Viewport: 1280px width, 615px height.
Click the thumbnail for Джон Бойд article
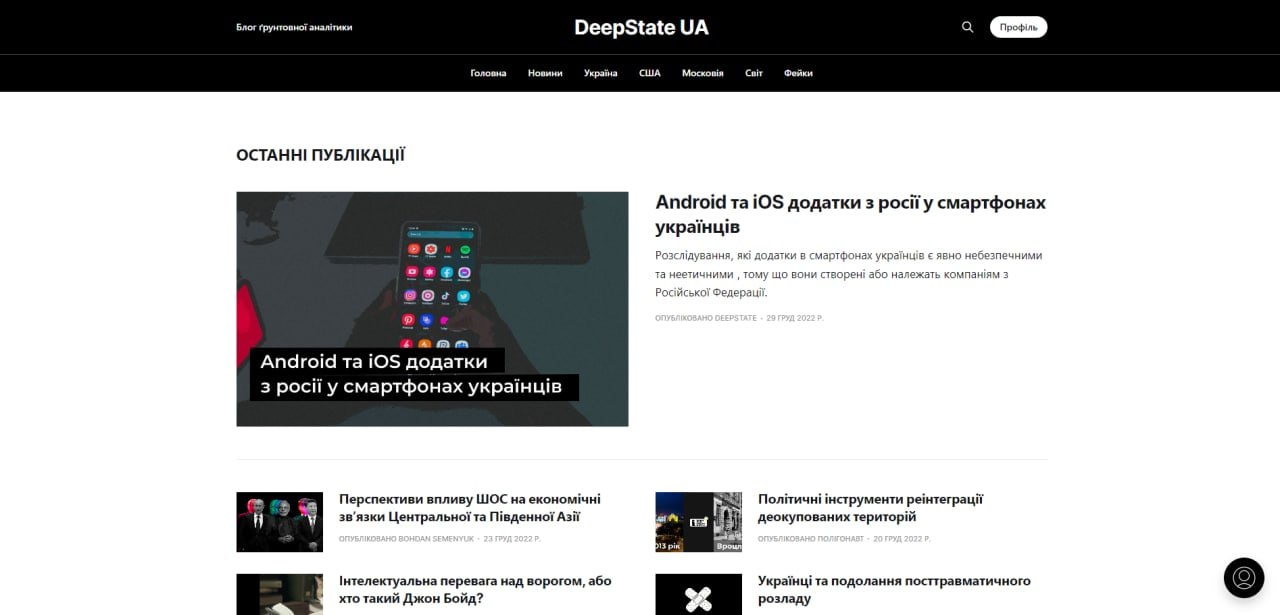279,594
